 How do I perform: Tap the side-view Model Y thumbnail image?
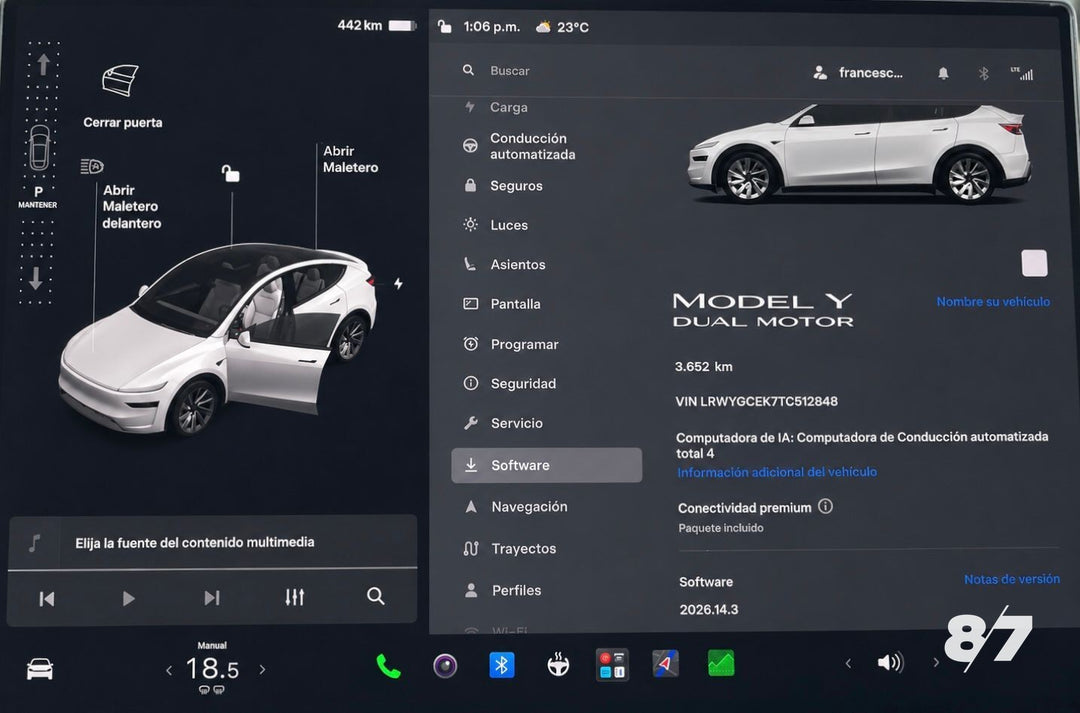(x=860, y=154)
